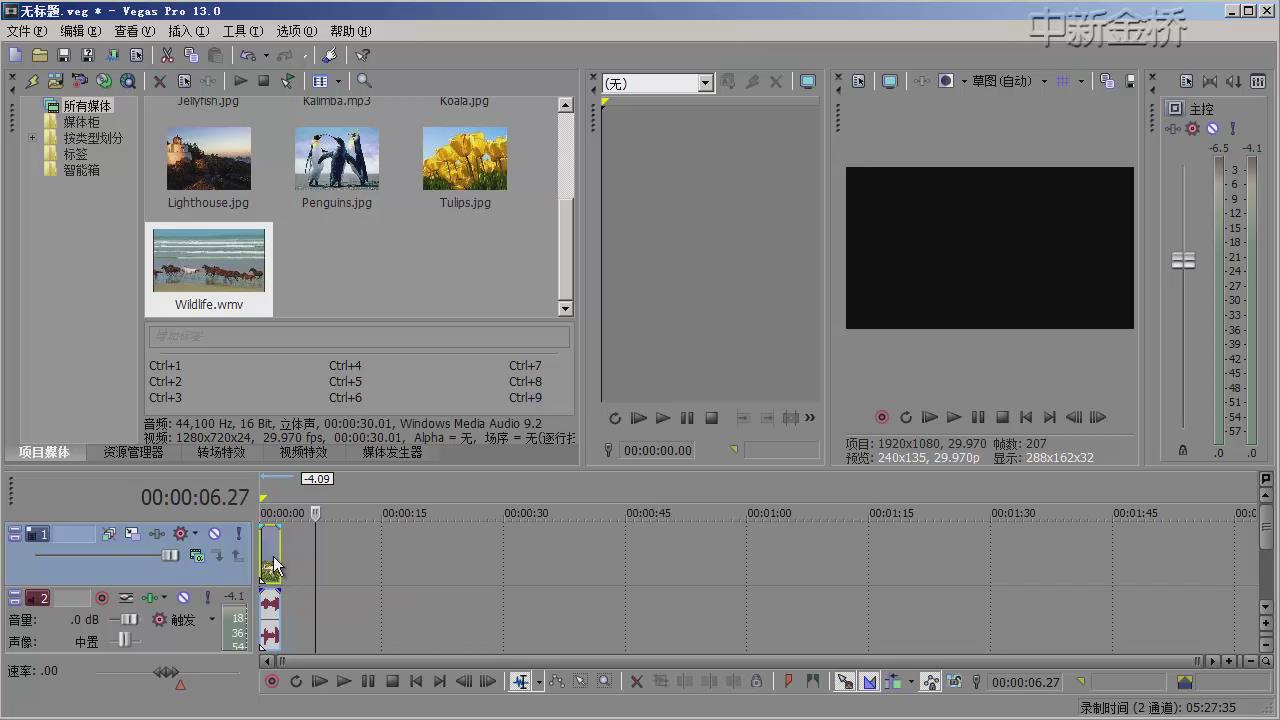The width and height of the screenshot is (1280, 720).
Task: Click the Split Screen View icon in preview
Action: tap(945, 82)
